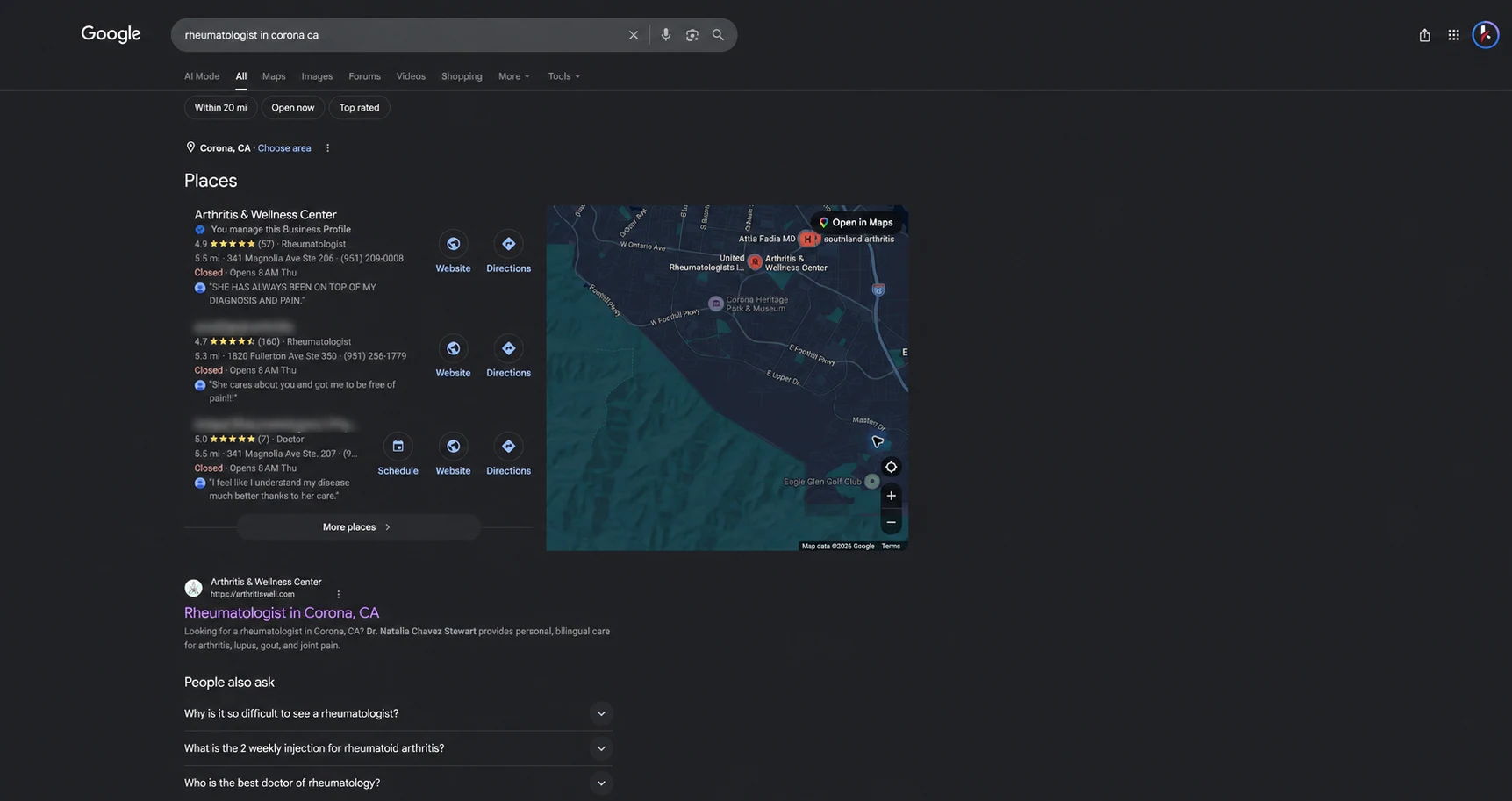Screen dimensions: 1512x801
Task: Expand the More search categories dropdown
Action: pos(514,76)
